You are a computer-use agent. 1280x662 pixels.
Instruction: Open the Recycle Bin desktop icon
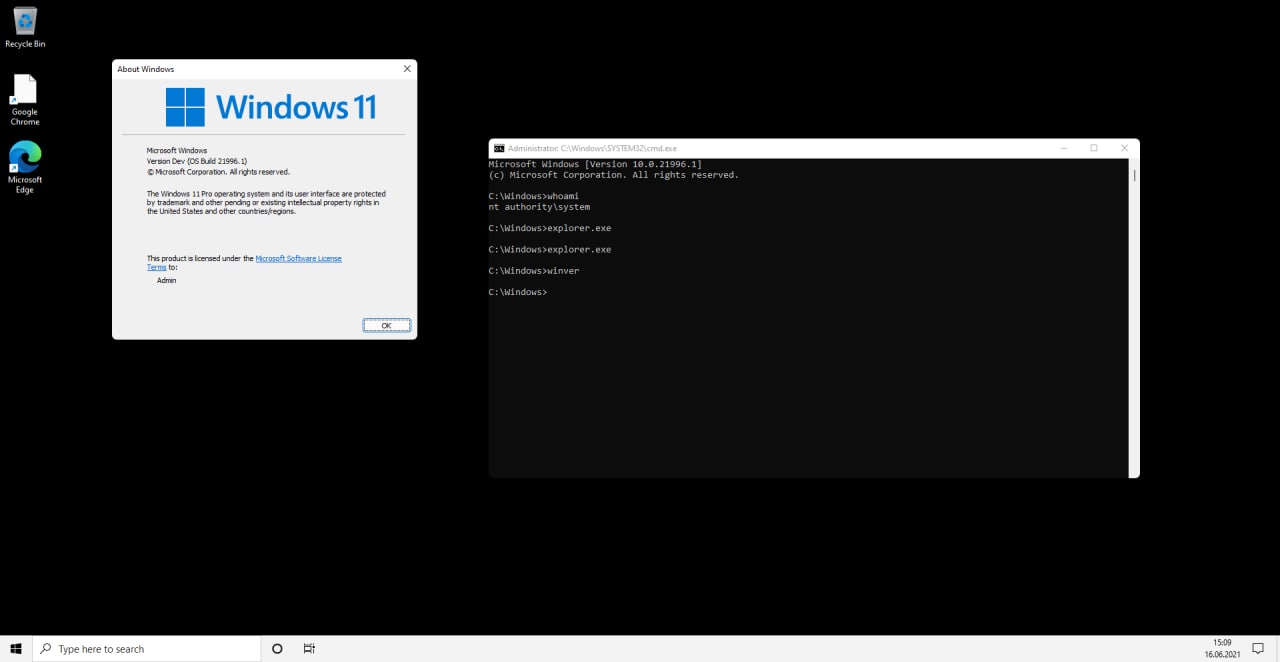click(25, 27)
